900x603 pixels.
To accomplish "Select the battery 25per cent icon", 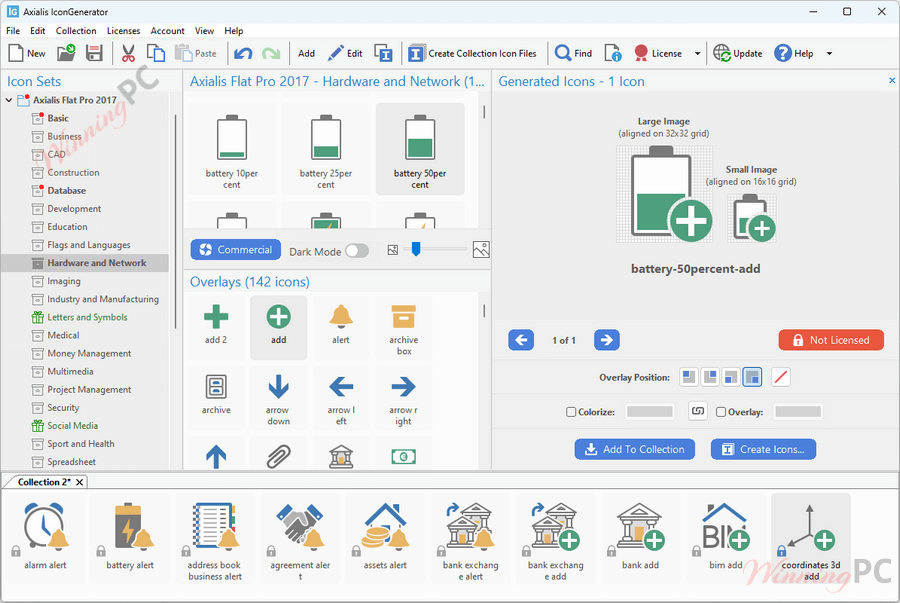I will (325, 150).
